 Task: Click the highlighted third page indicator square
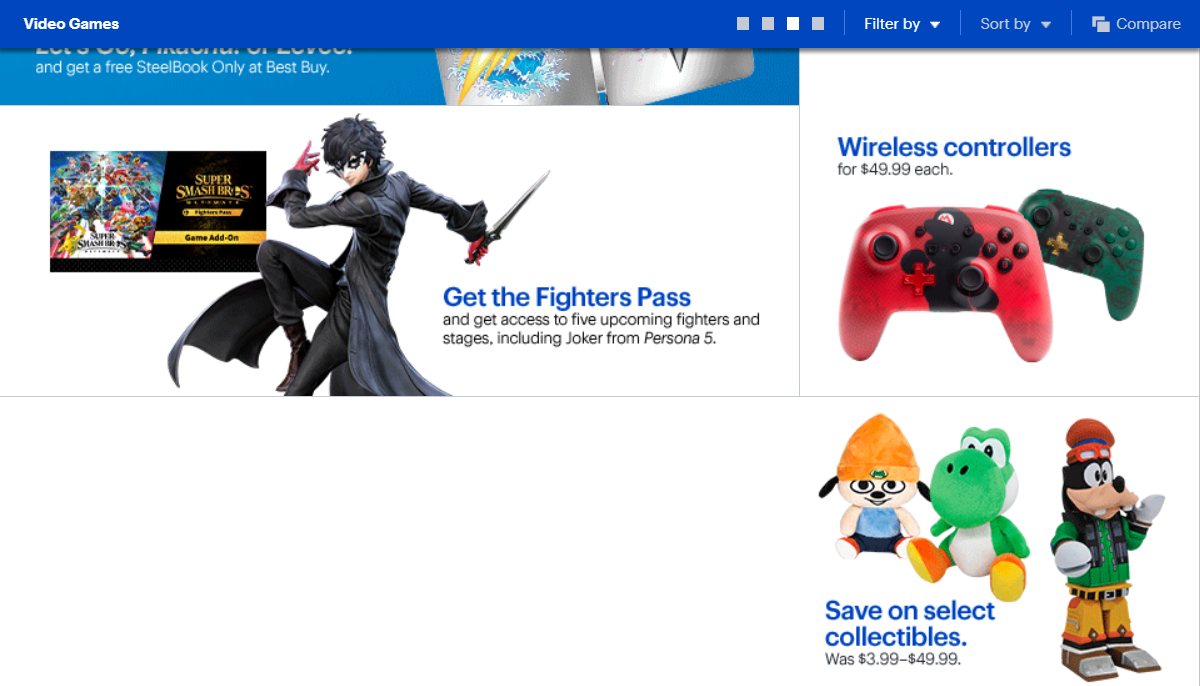[793, 24]
